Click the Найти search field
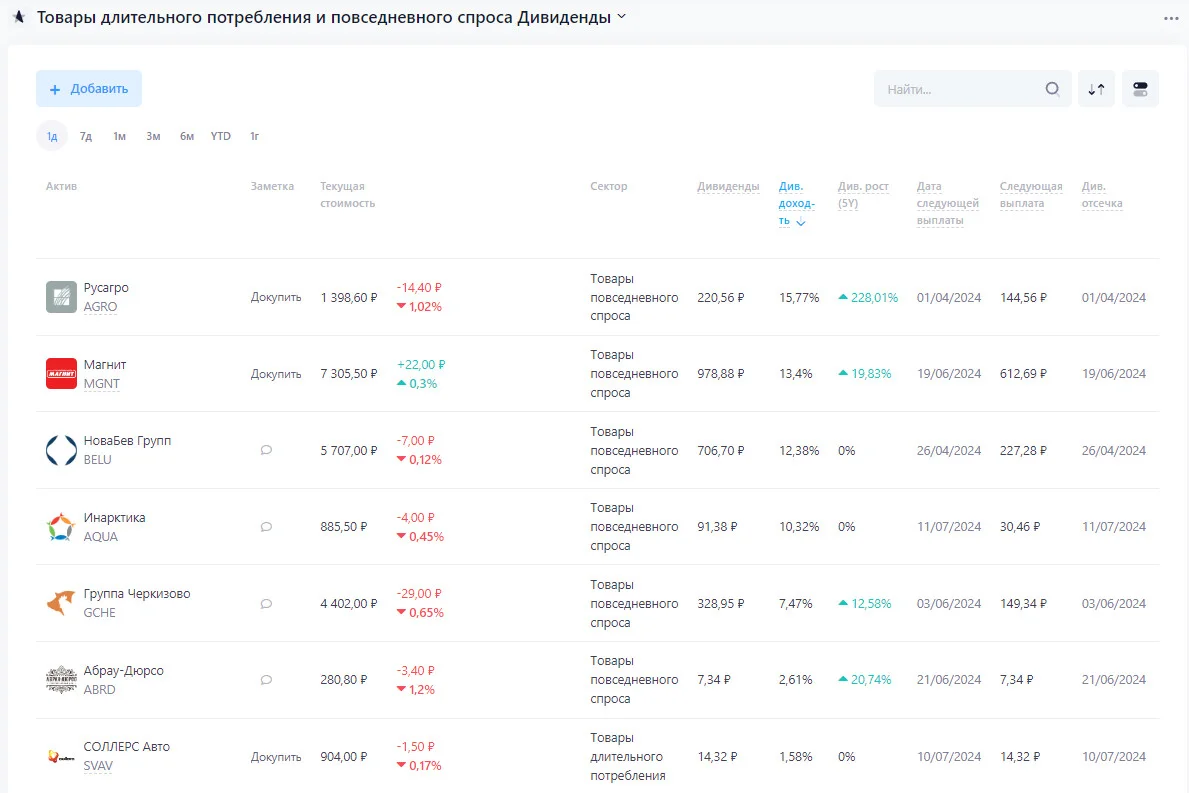 pyautogui.click(x=972, y=89)
